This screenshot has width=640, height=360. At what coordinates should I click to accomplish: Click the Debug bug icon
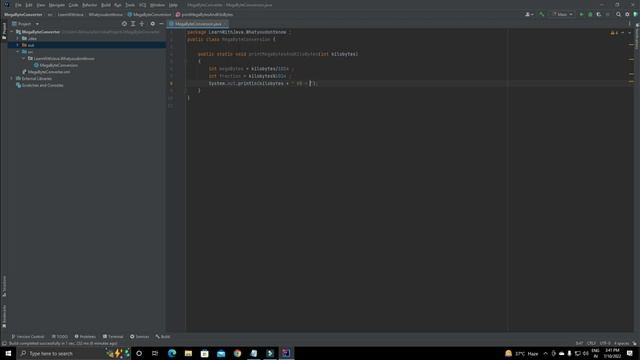click(590, 14)
